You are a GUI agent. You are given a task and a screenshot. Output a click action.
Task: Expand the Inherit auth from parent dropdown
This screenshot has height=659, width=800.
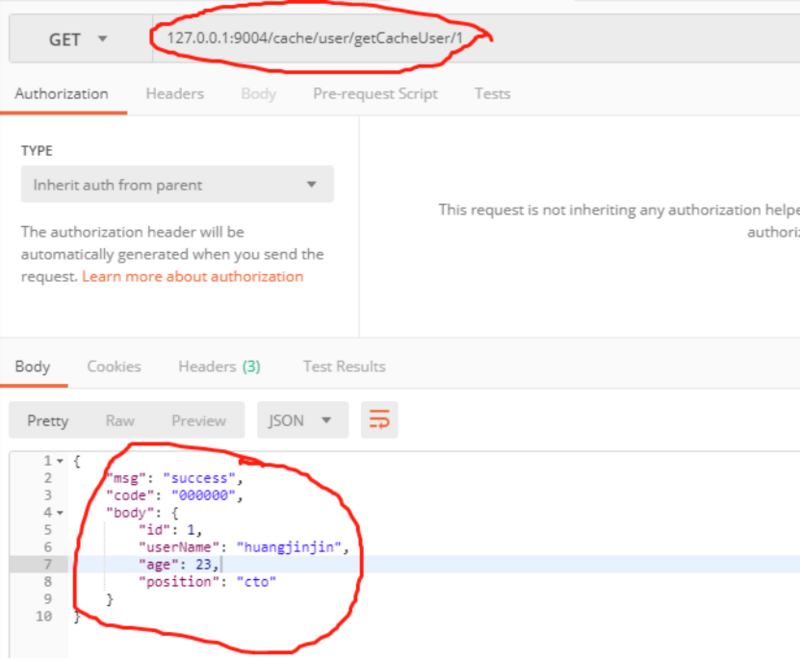177,184
